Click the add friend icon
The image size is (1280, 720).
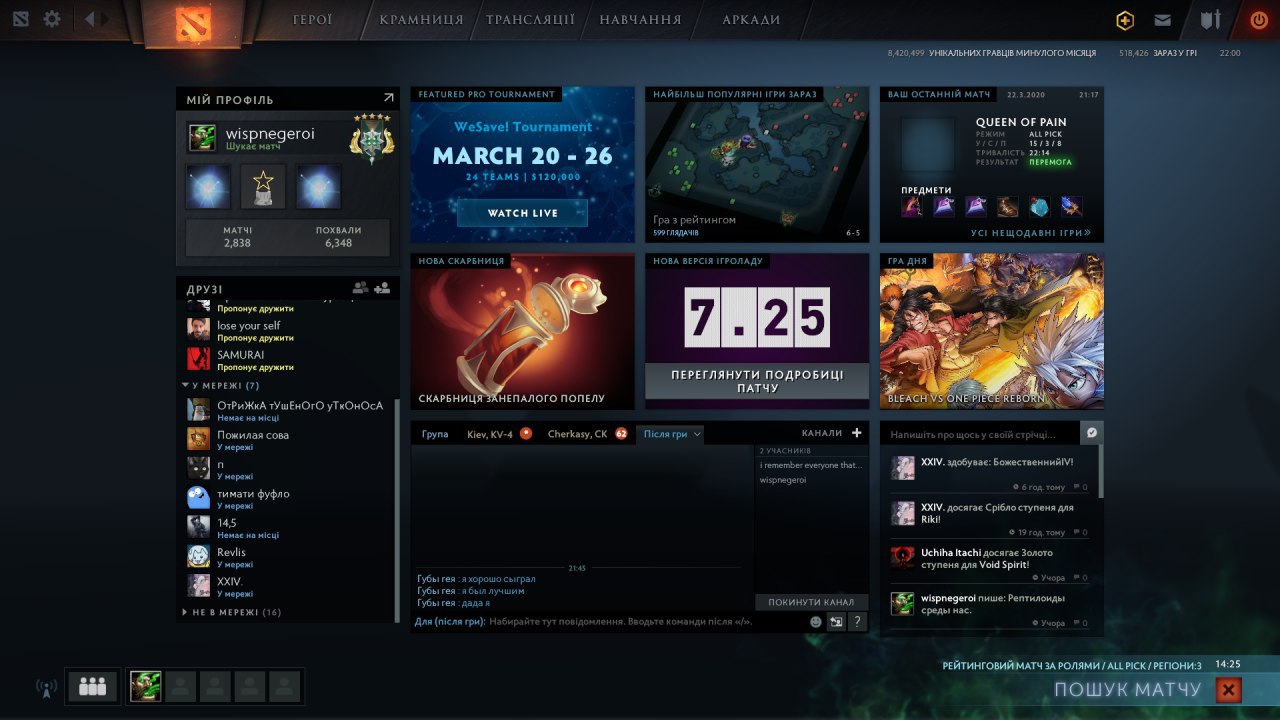[x=382, y=288]
